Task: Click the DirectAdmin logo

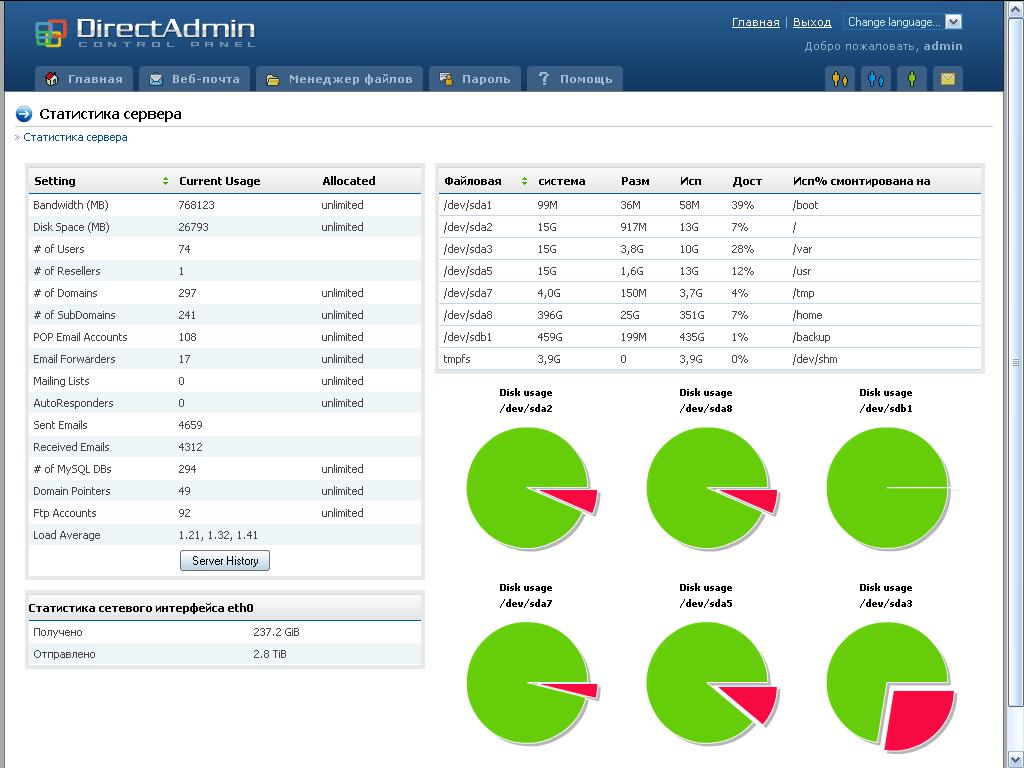Action: pyautogui.click(x=145, y=31)
